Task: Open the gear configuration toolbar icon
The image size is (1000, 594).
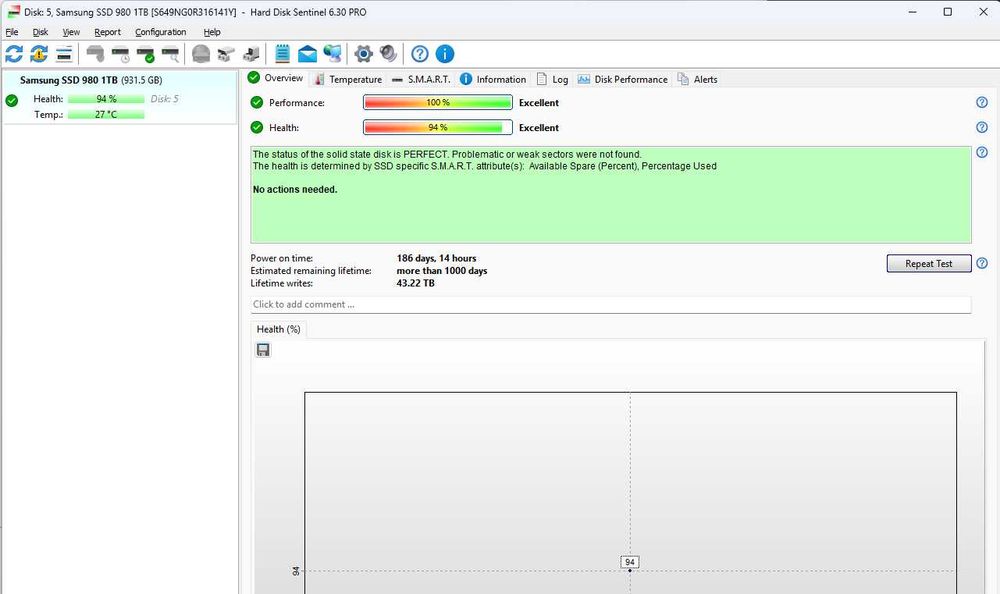Action: tap(364, 54)
